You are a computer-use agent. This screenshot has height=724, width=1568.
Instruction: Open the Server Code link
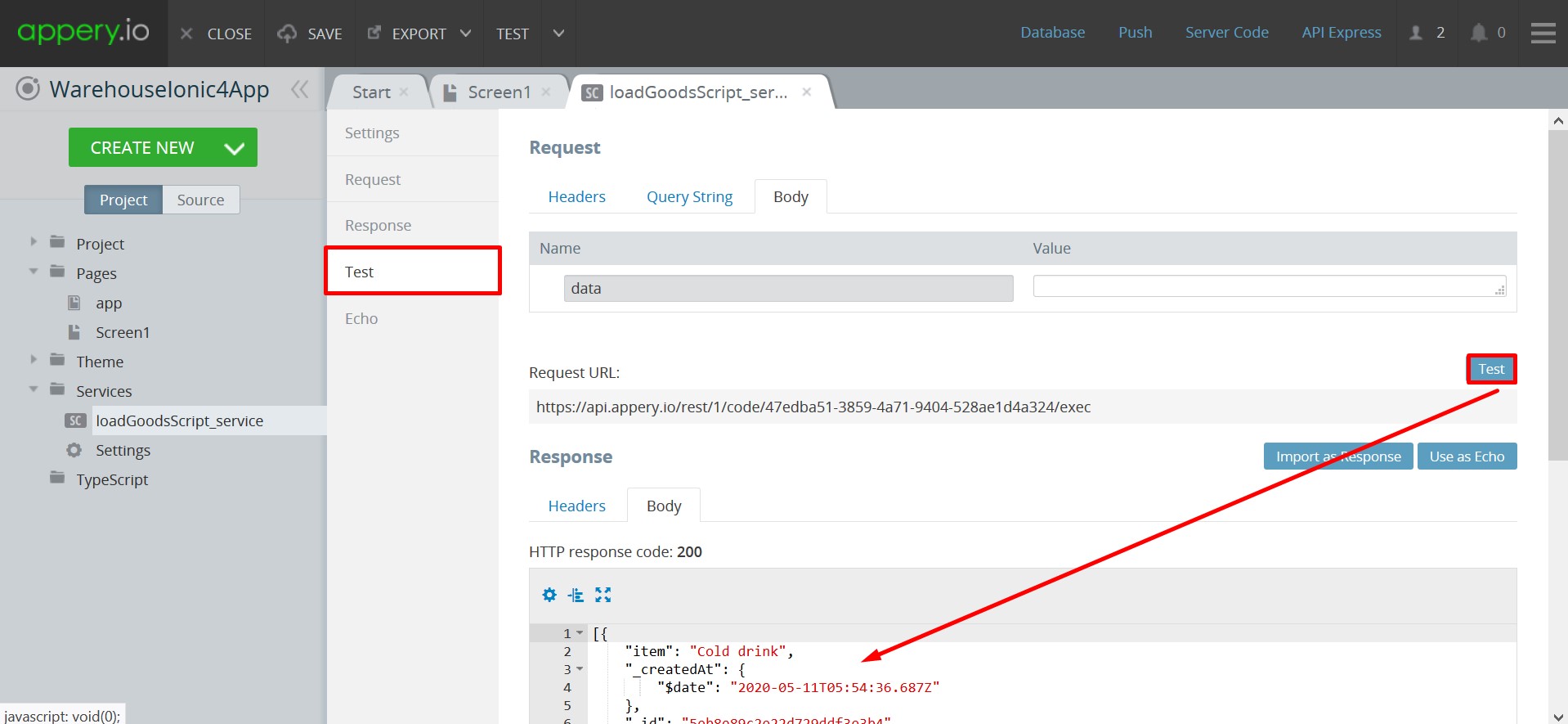tap(1226, 32)
